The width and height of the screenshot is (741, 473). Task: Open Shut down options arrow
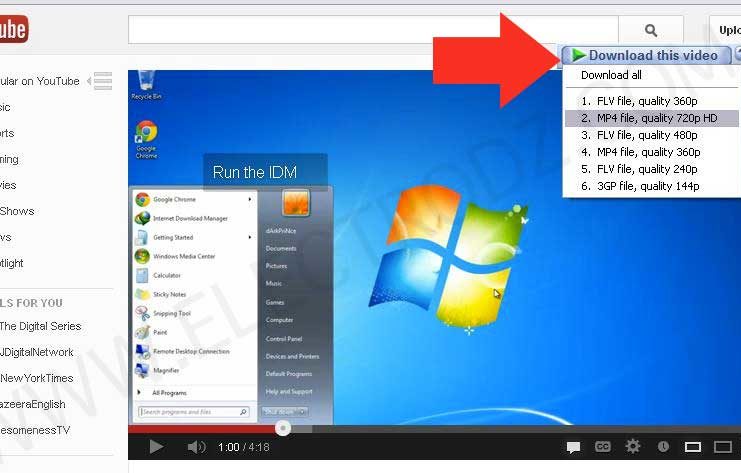(303, 412)
